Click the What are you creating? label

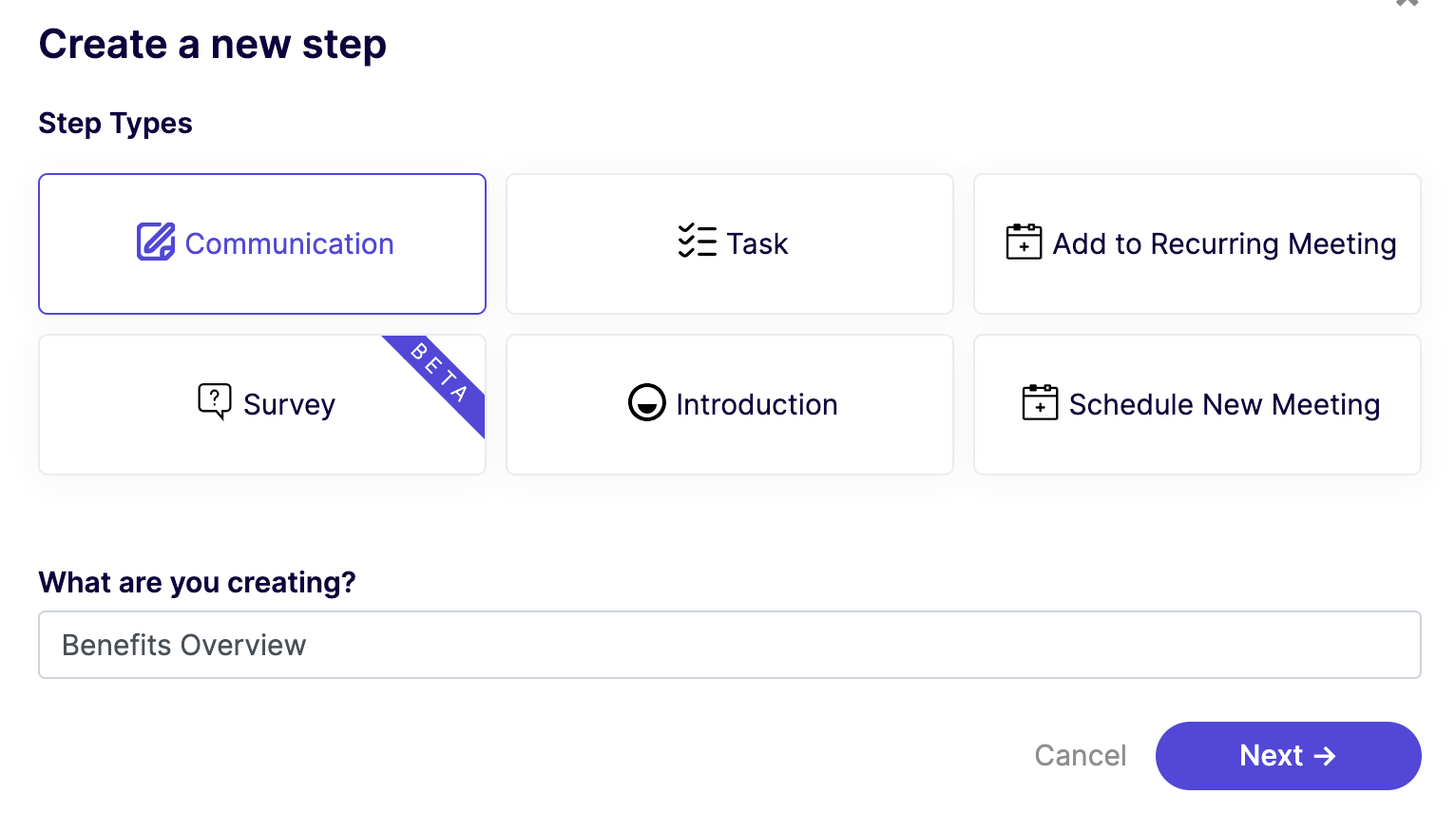pyautogui.click(x=197, y=582)
